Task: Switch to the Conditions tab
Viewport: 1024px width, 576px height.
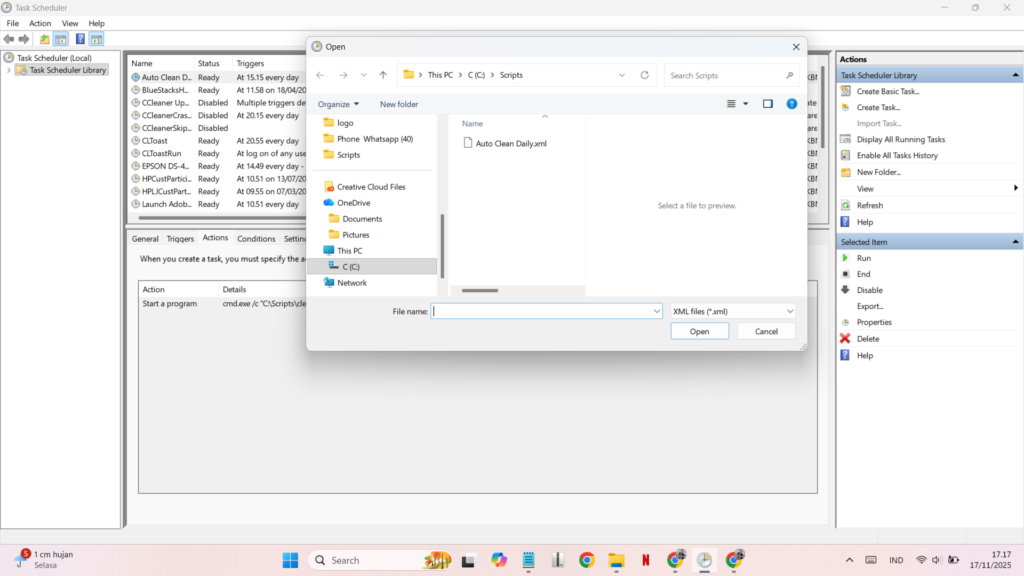Action: click(256, 239)
